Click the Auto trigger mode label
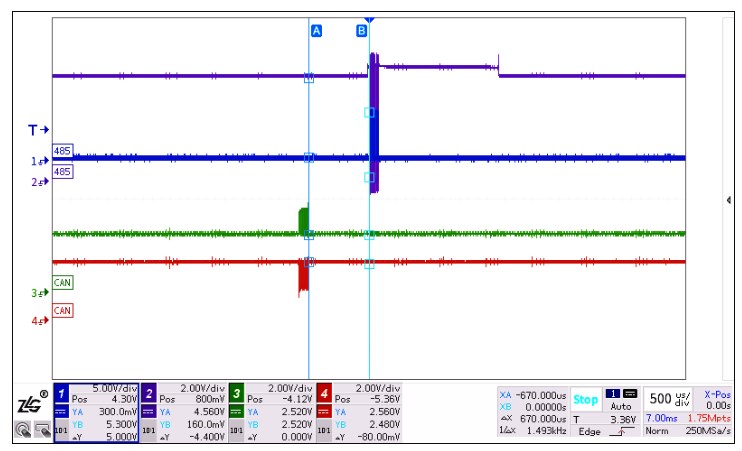 click(x=621, y=407)
